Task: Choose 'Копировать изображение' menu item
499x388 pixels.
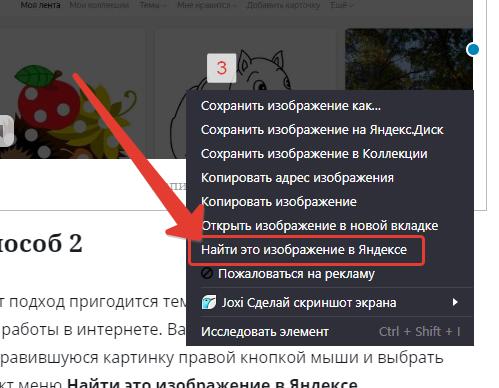Action: coord(330,202)
